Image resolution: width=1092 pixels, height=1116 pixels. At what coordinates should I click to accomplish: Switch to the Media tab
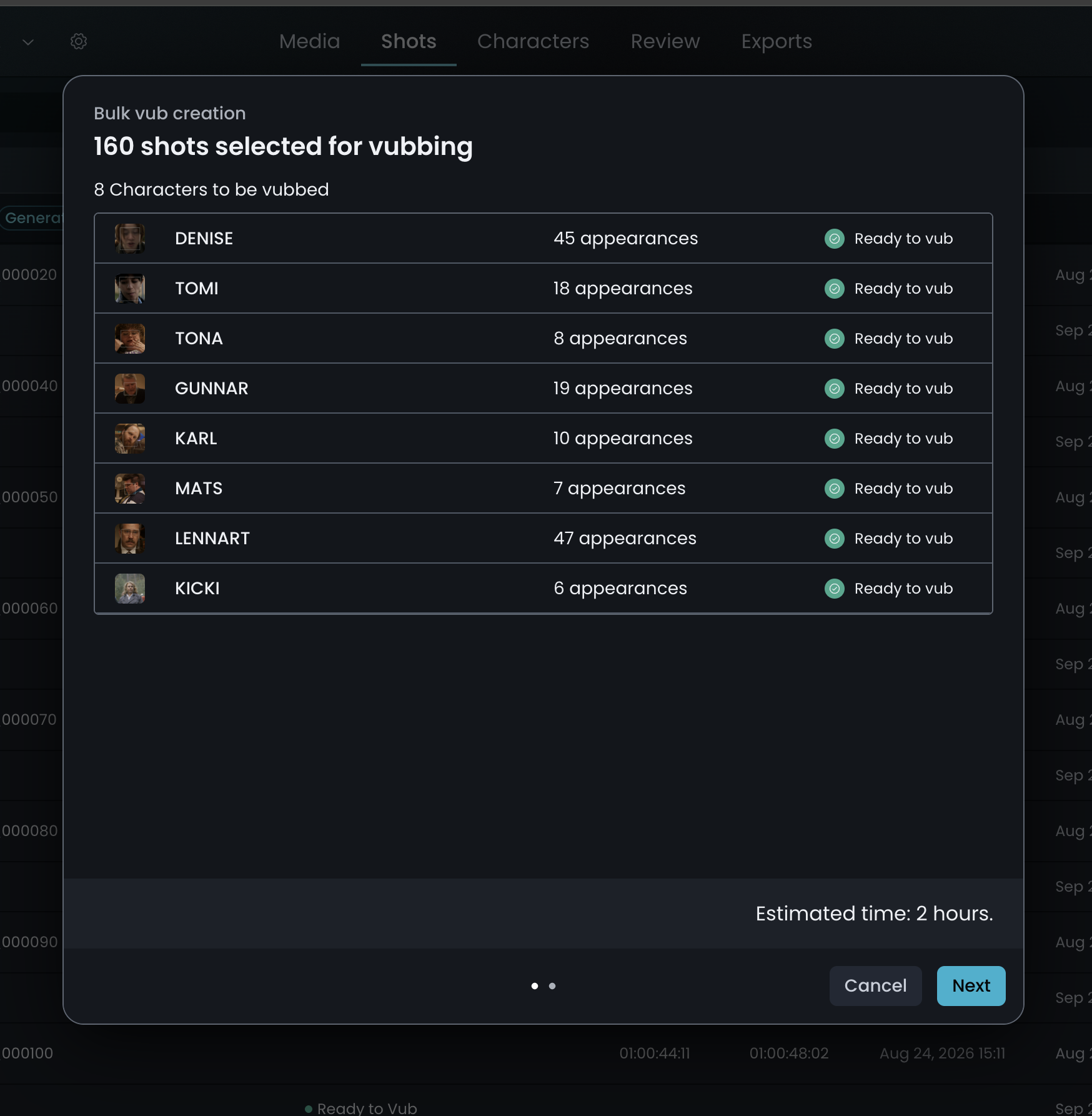pyautogui.click(x=310, y=41)
